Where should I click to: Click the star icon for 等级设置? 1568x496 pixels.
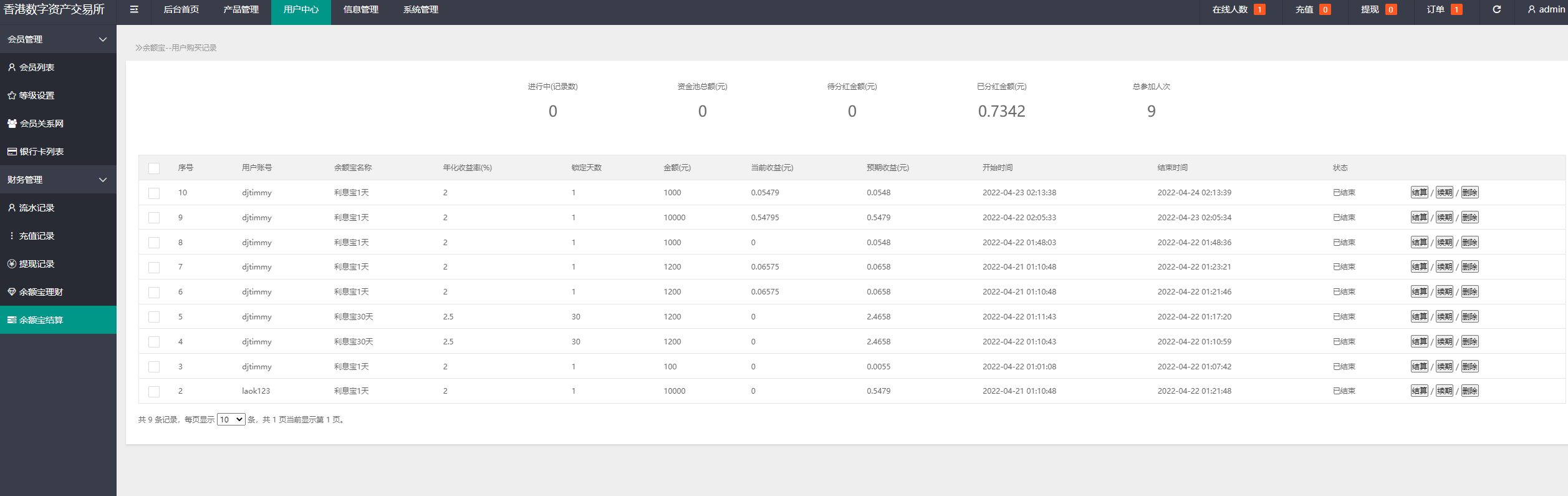(x=12, y=95)
